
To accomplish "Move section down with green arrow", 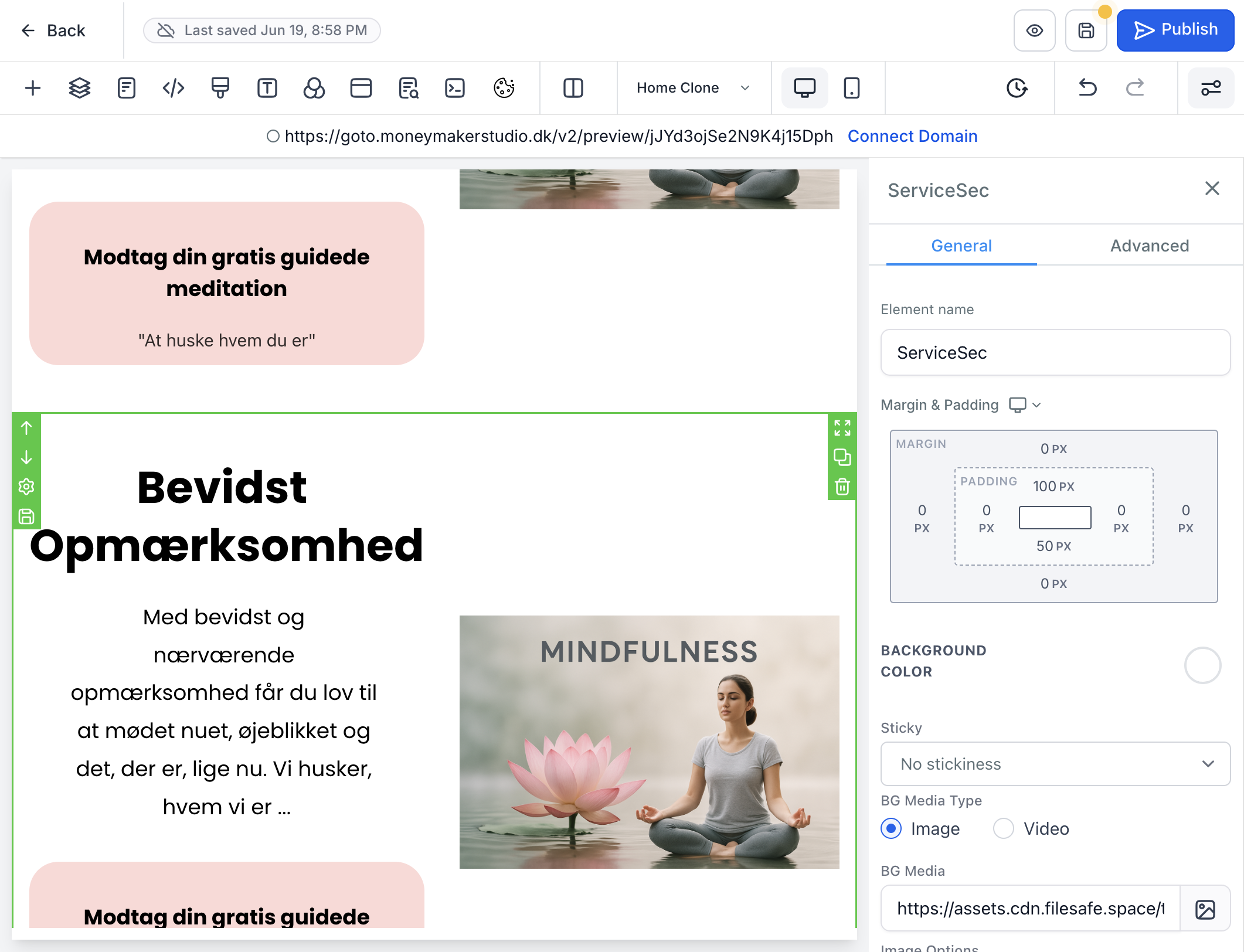I will click(x=26, y=457).
